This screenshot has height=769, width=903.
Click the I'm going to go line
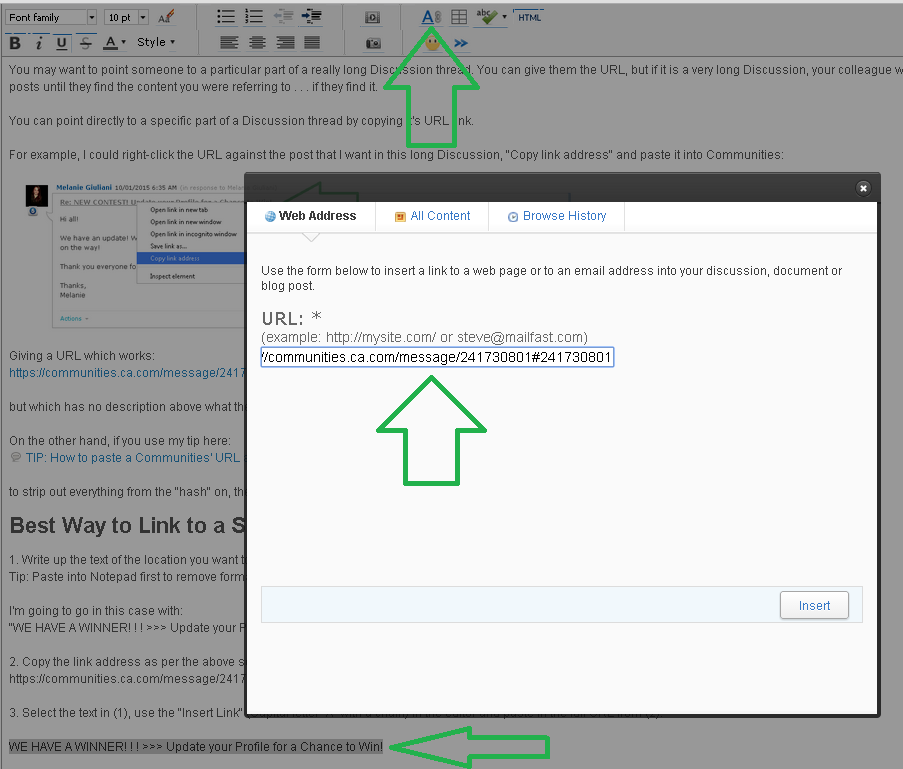click(x=96, y=611)
